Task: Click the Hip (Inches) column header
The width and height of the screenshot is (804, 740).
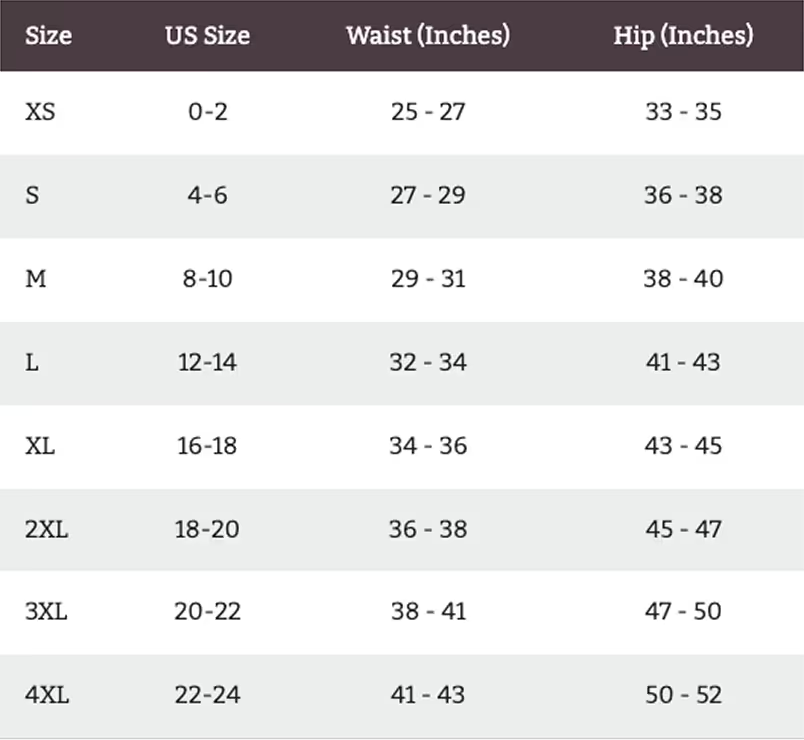Action: (683, 36)
